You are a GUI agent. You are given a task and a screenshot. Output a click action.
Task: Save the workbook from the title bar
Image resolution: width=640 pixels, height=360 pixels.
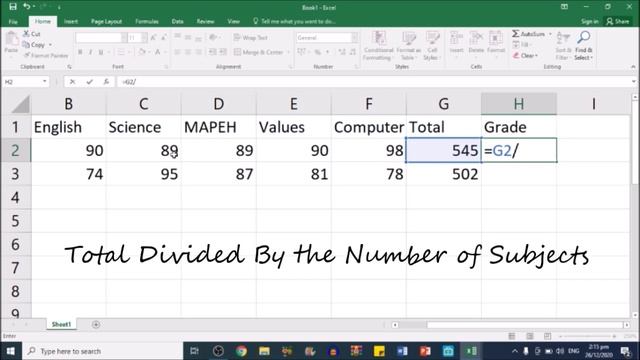pyautogui.click(x=13, y=7)
